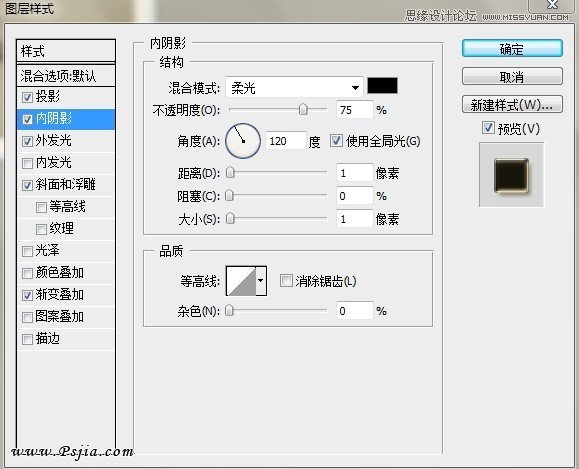579x469 pixels.
Task: Enable the 颜色叠加 color overlay checkbox
Action: pos(27,273)
